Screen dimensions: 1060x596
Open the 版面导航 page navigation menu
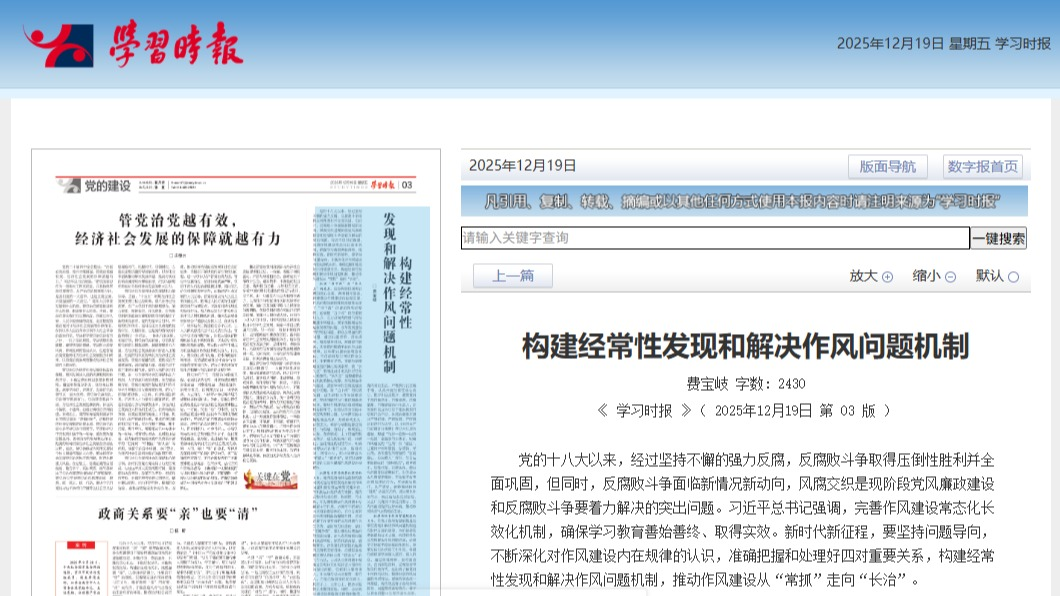(888, 166)
